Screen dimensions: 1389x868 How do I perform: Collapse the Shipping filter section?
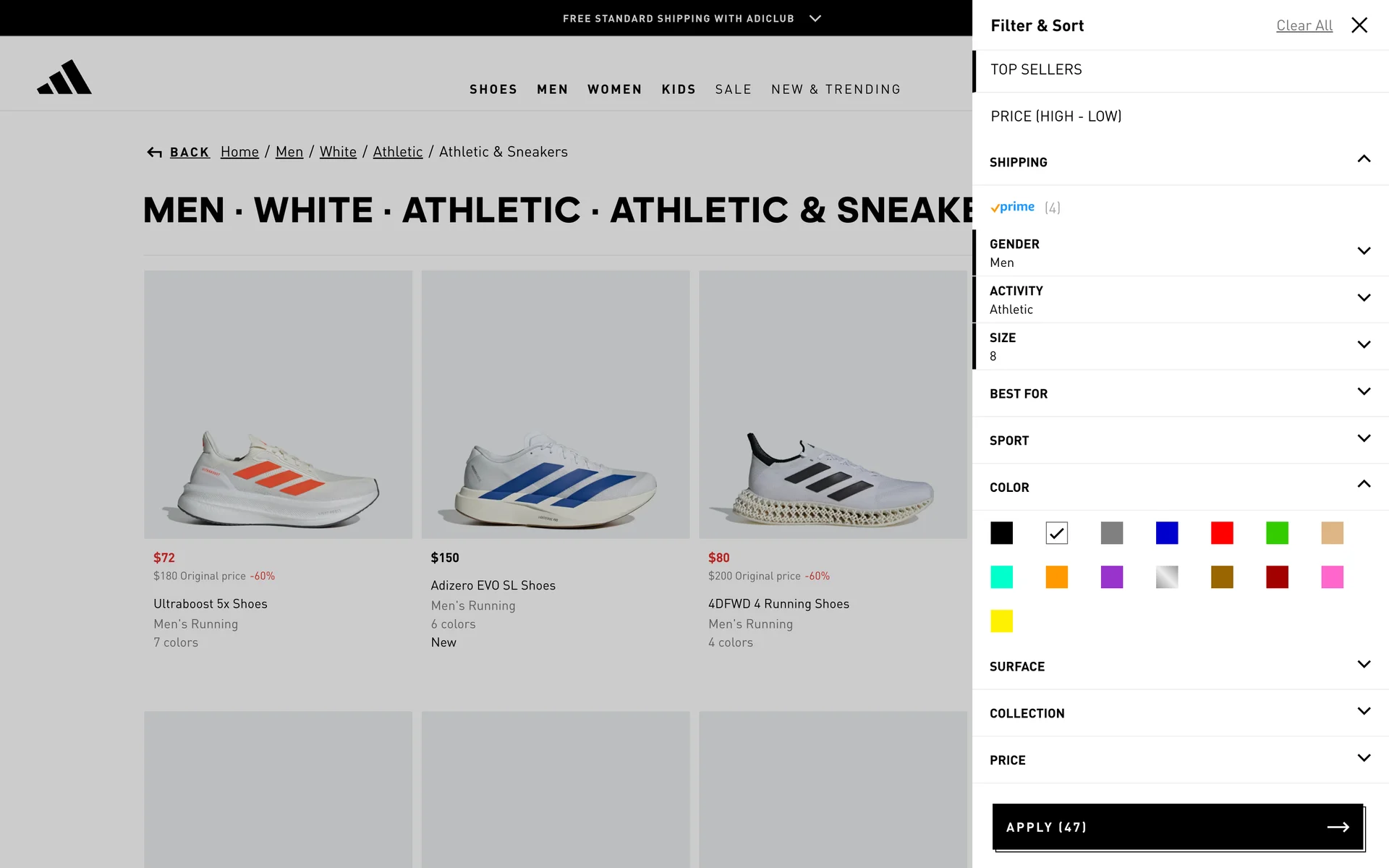[1364, 160]
